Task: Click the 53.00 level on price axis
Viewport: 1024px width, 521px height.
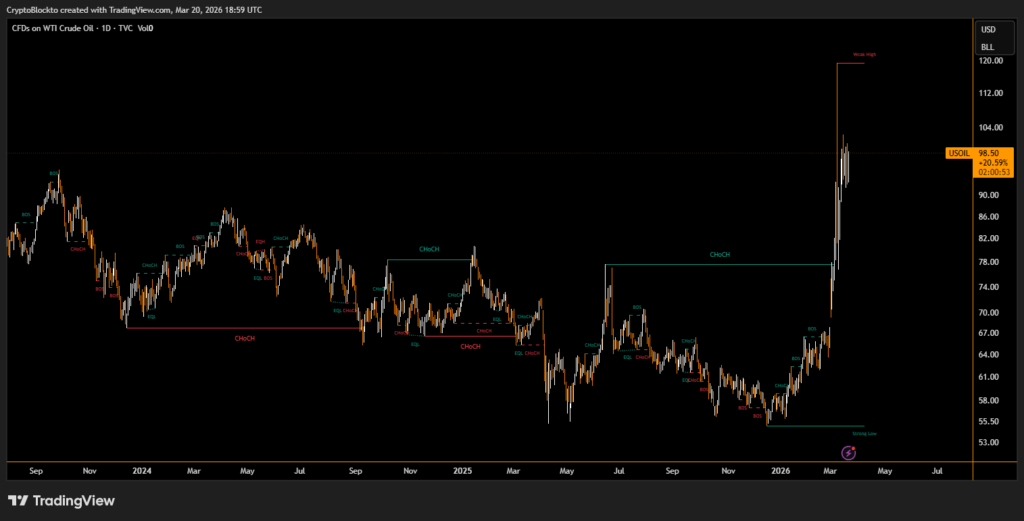Action: pos(990,442)
